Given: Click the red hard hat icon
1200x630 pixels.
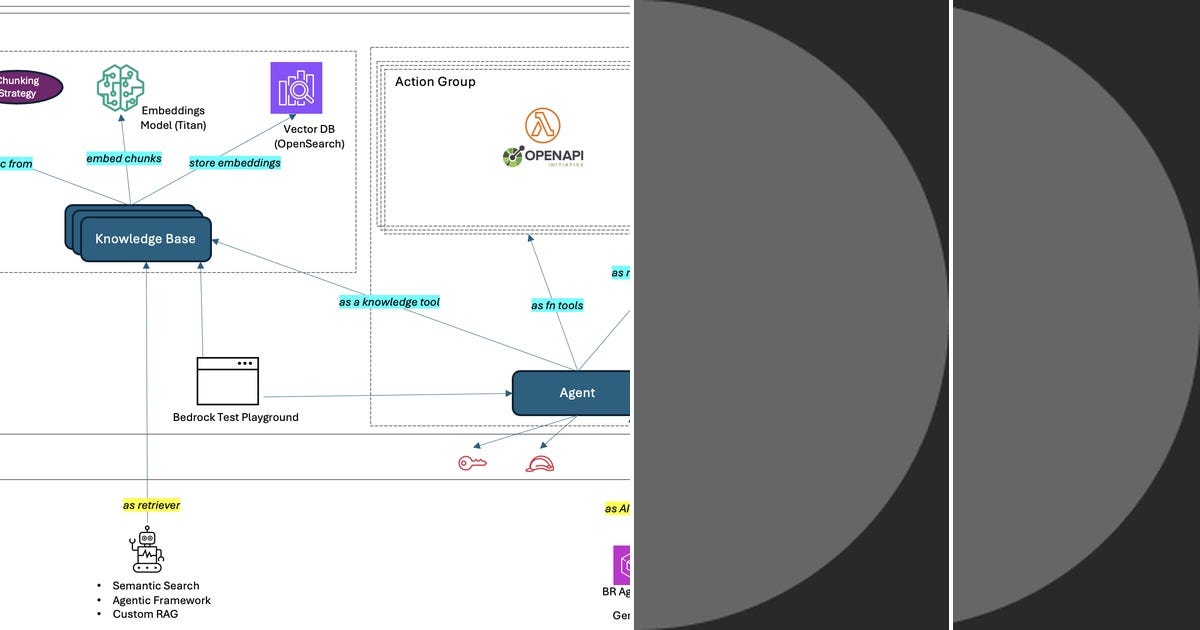Looking at the screenshot, I should point(539,462).
